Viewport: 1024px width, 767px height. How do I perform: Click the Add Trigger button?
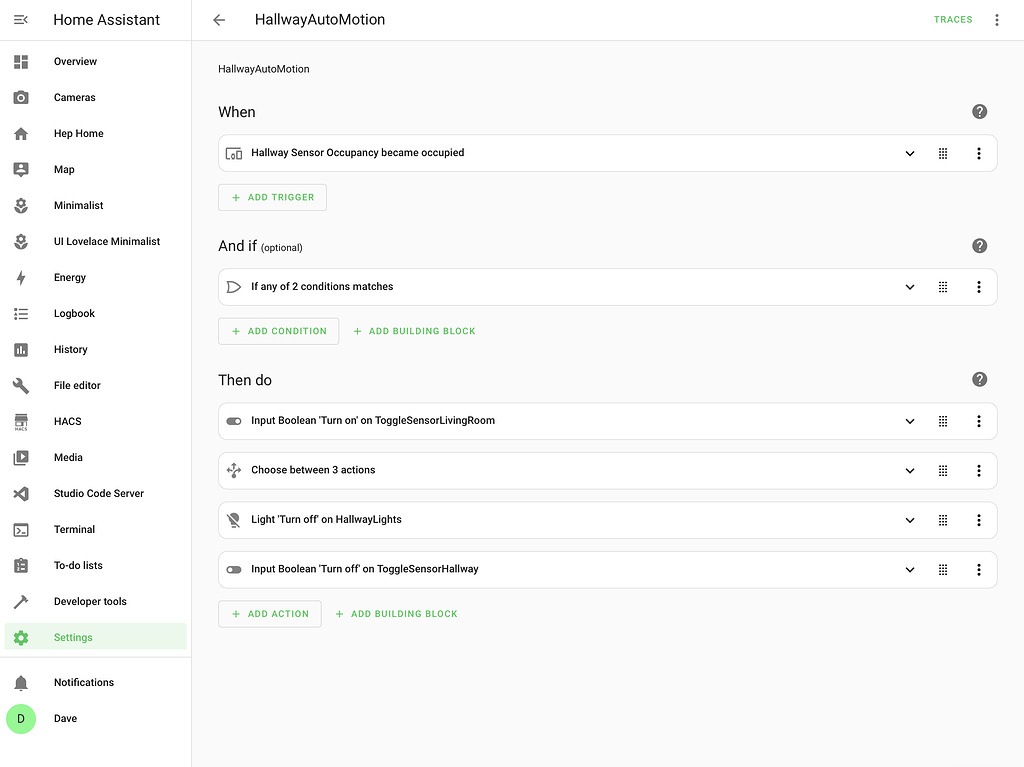272,198
